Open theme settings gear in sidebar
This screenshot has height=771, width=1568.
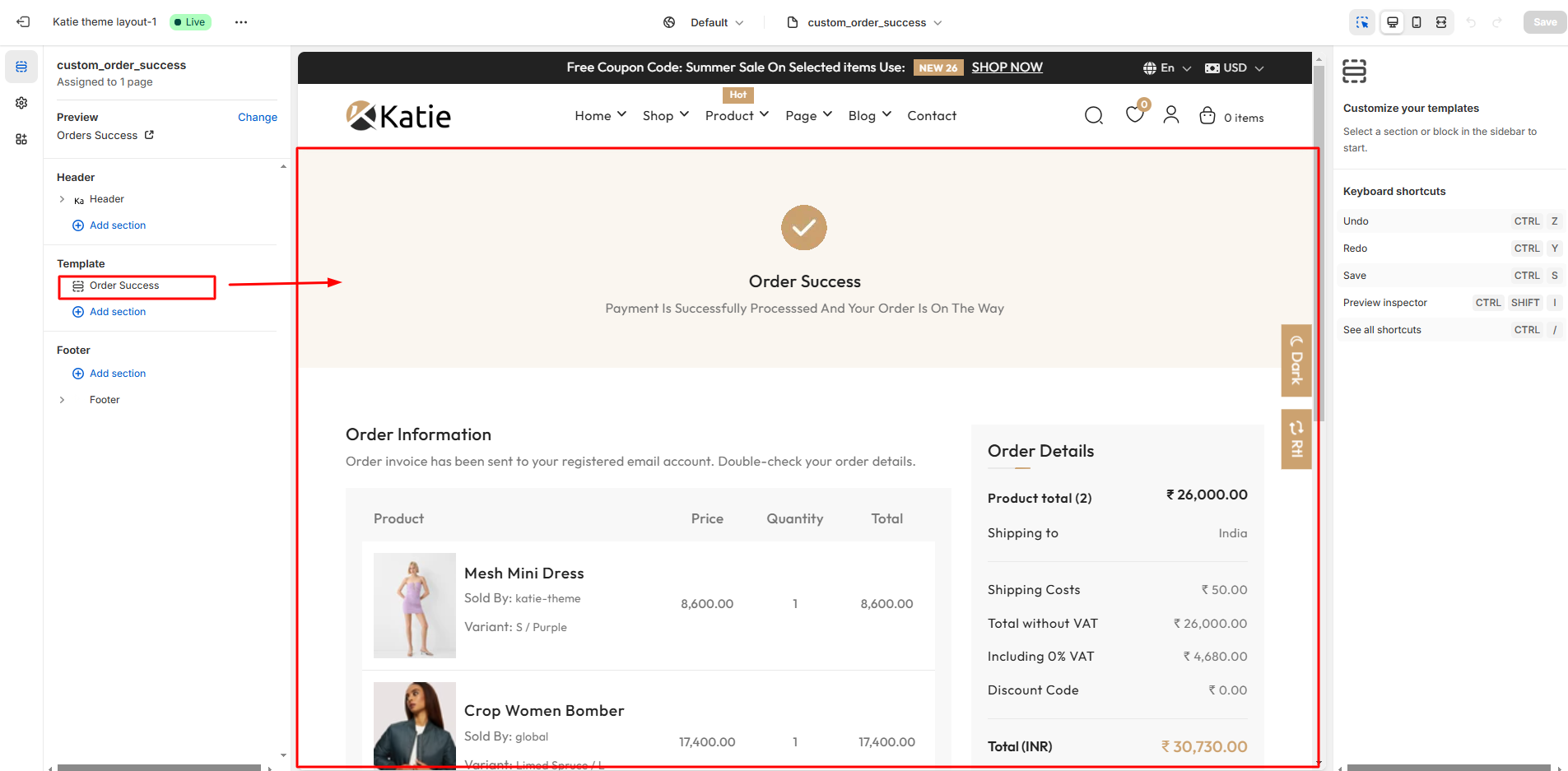coord(21,103)
